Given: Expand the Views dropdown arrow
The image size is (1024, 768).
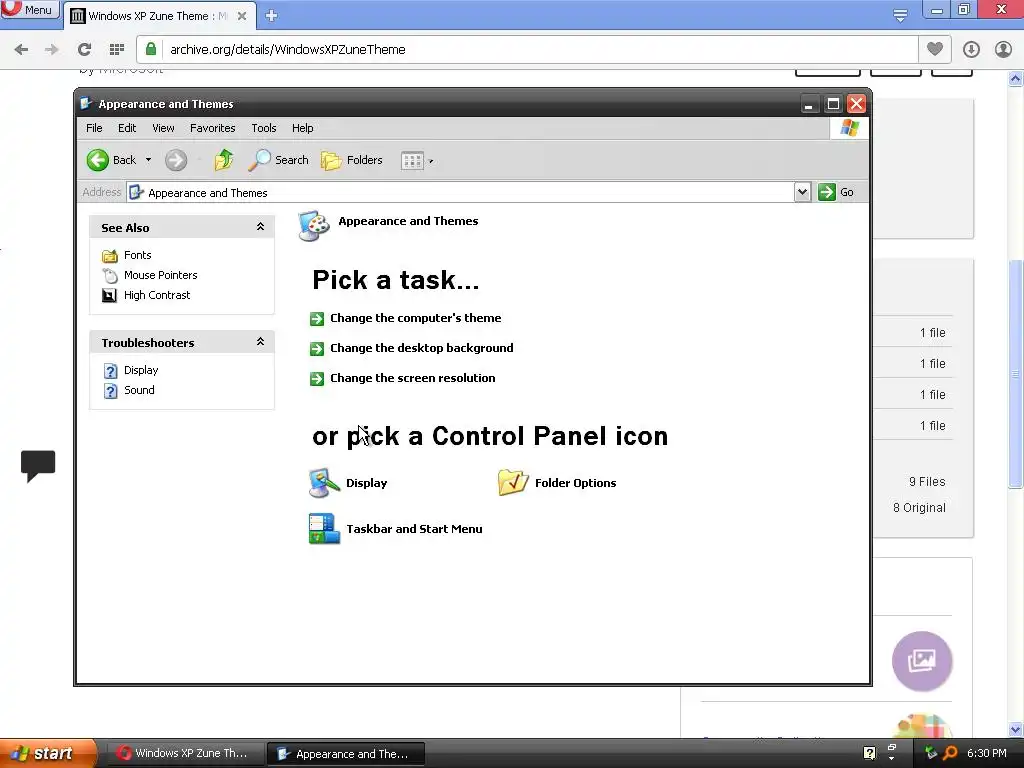Looking at the screenshot, I should point(431,161).
